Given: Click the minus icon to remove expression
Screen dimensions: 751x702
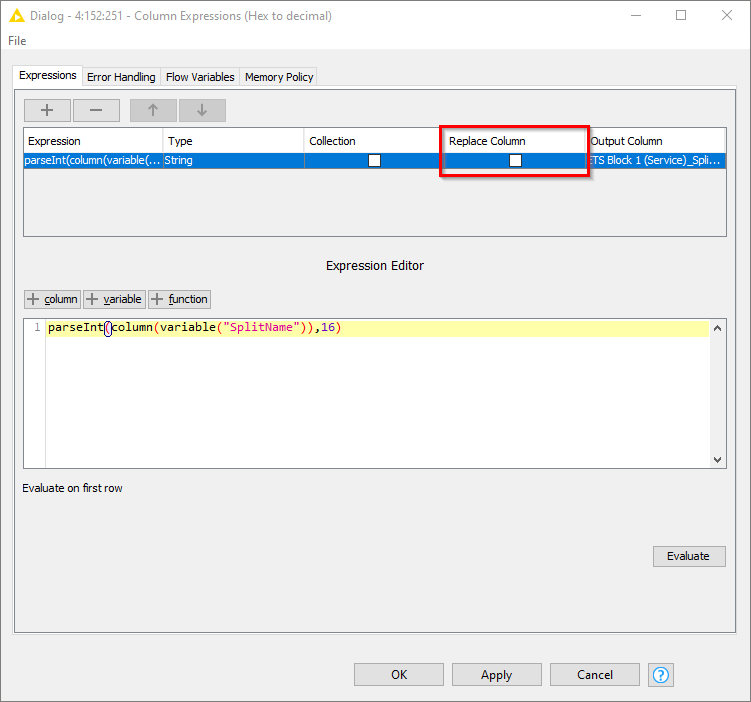Looking at the screenshot, I should tap(96, 110).
